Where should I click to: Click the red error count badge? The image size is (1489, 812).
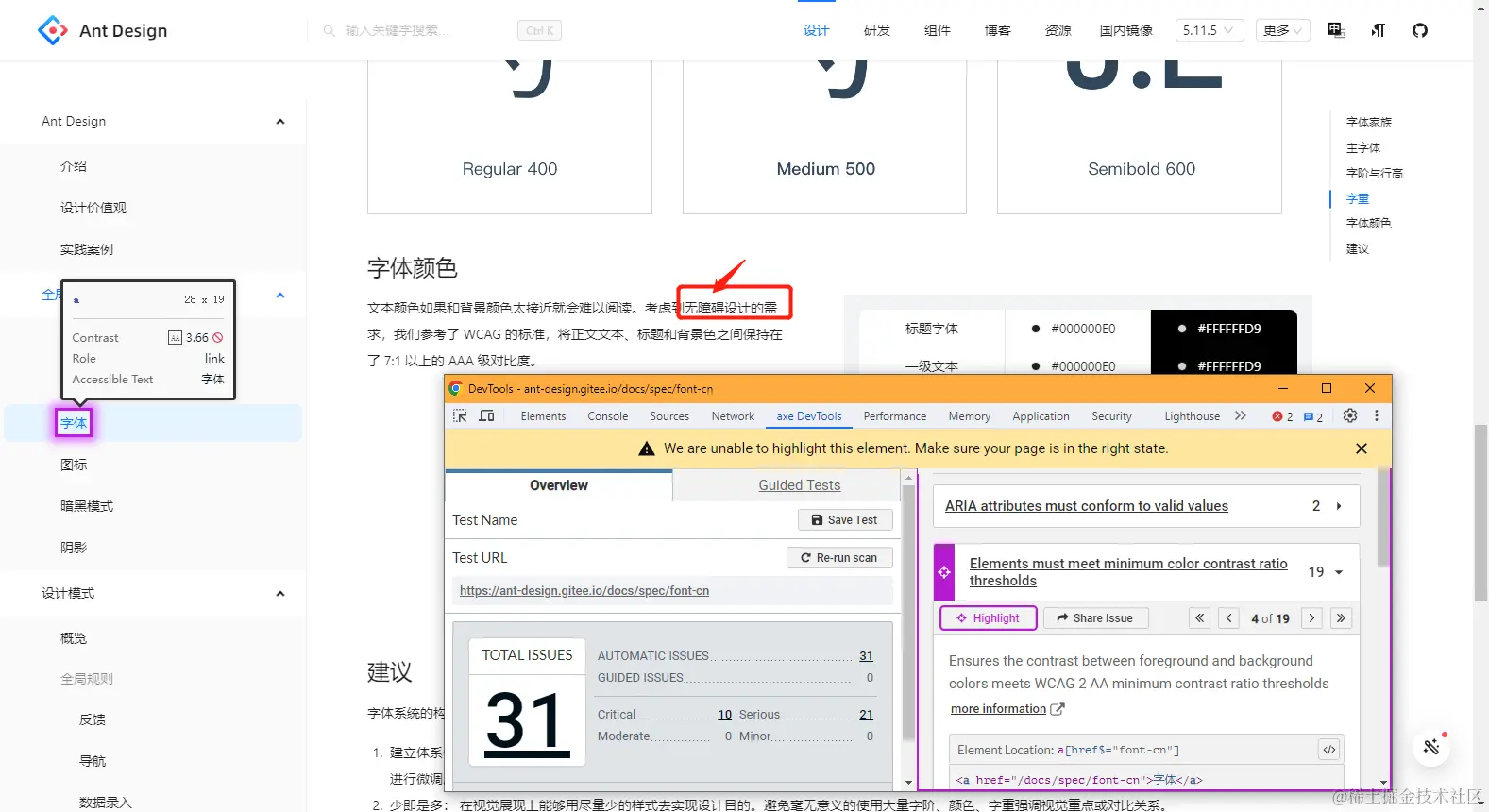(1282, 416)
